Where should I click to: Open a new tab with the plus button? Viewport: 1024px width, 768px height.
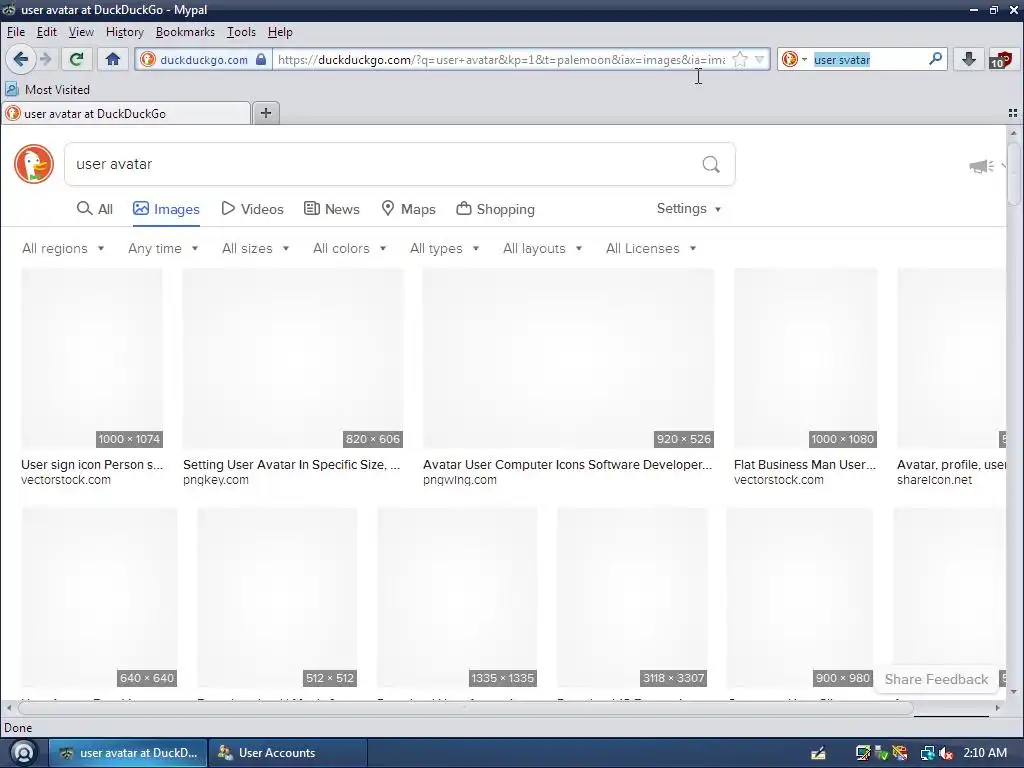[266, 113]
